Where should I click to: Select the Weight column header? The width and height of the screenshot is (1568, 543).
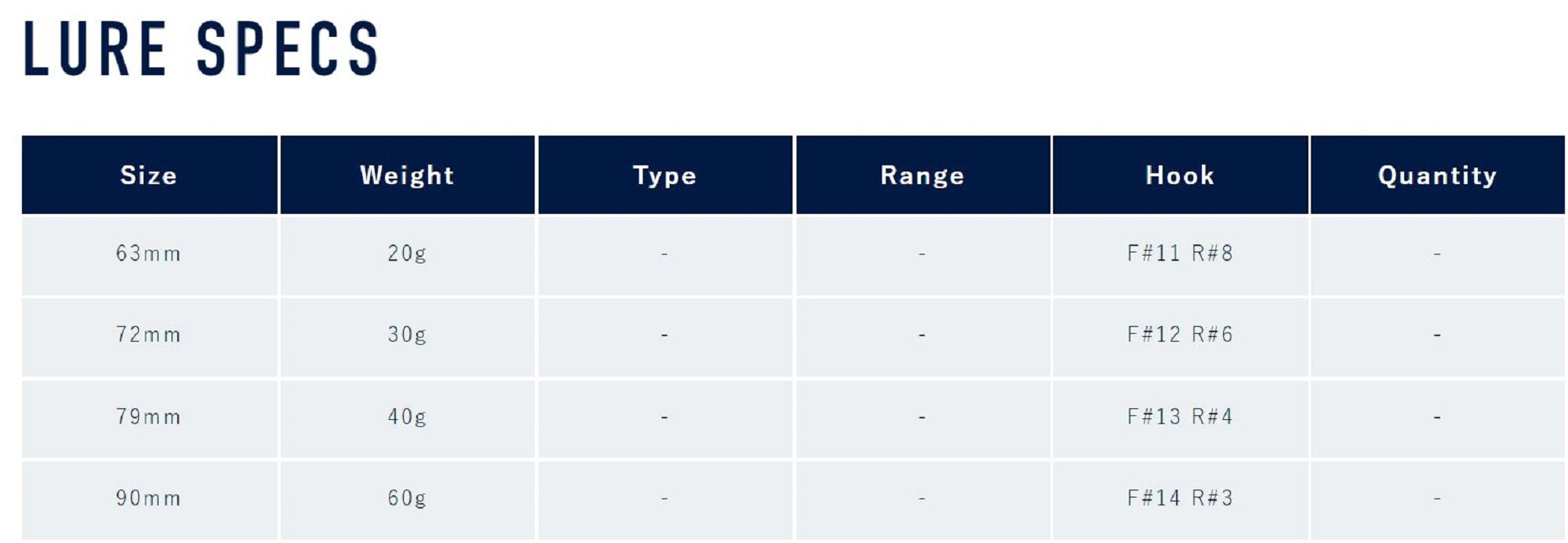[407, 176]
